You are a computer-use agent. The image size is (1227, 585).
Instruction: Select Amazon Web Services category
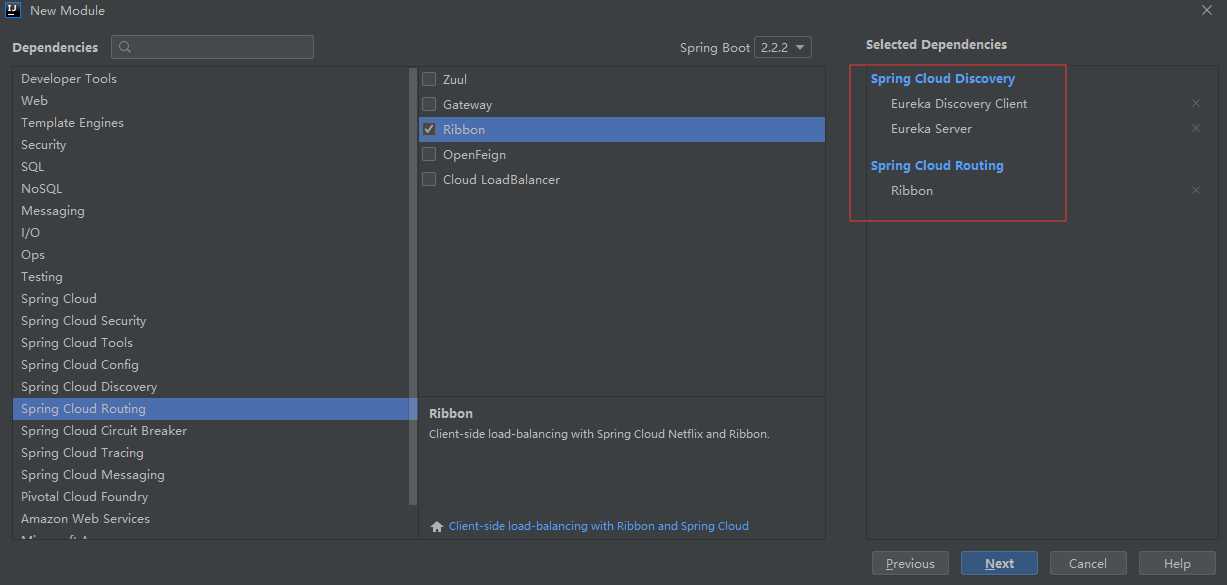tap(211, 518)
